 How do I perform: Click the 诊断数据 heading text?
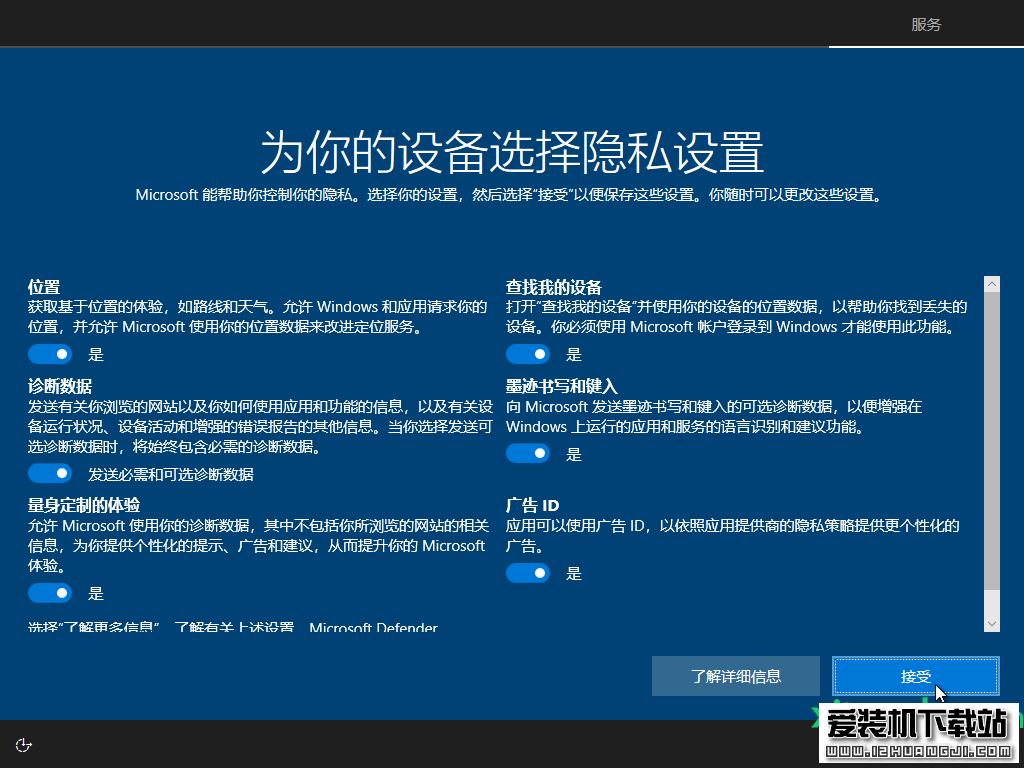(60, 386)
